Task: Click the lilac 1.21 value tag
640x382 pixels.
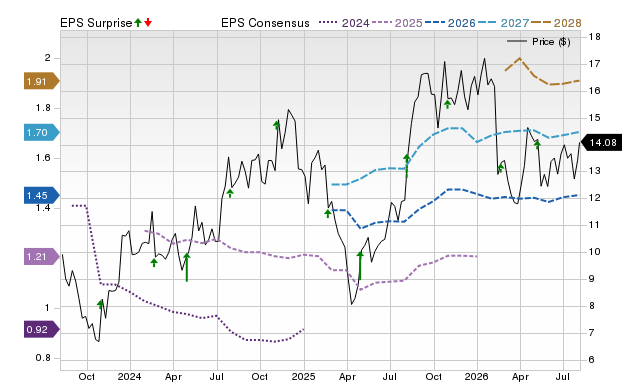Action: coord(42,256)
